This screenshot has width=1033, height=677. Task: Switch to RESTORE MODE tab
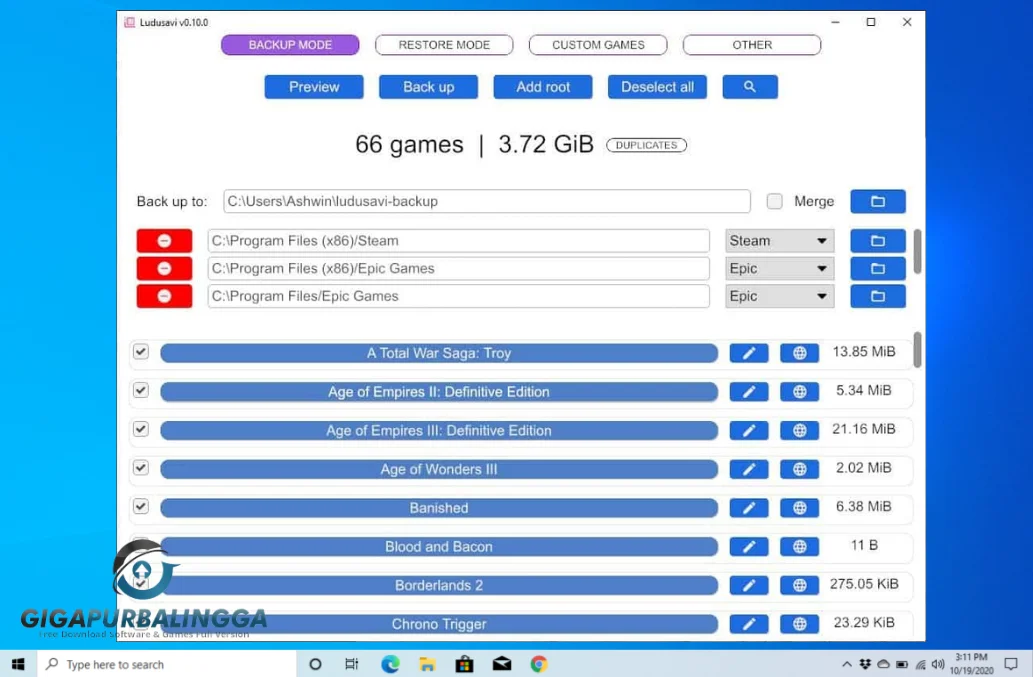[x=444, y=45]
